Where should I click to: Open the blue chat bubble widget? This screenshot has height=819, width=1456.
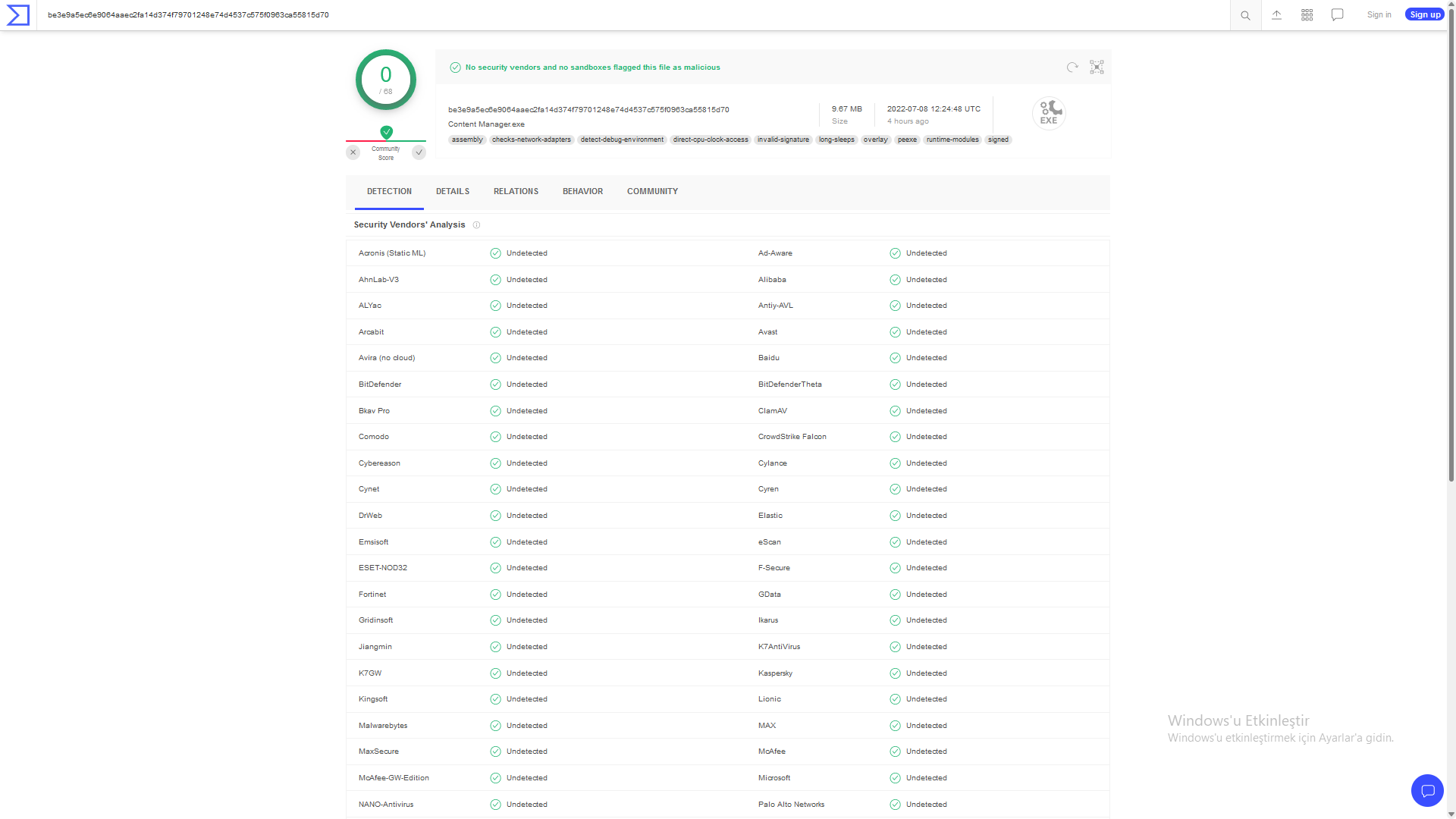coord(1427,791)
